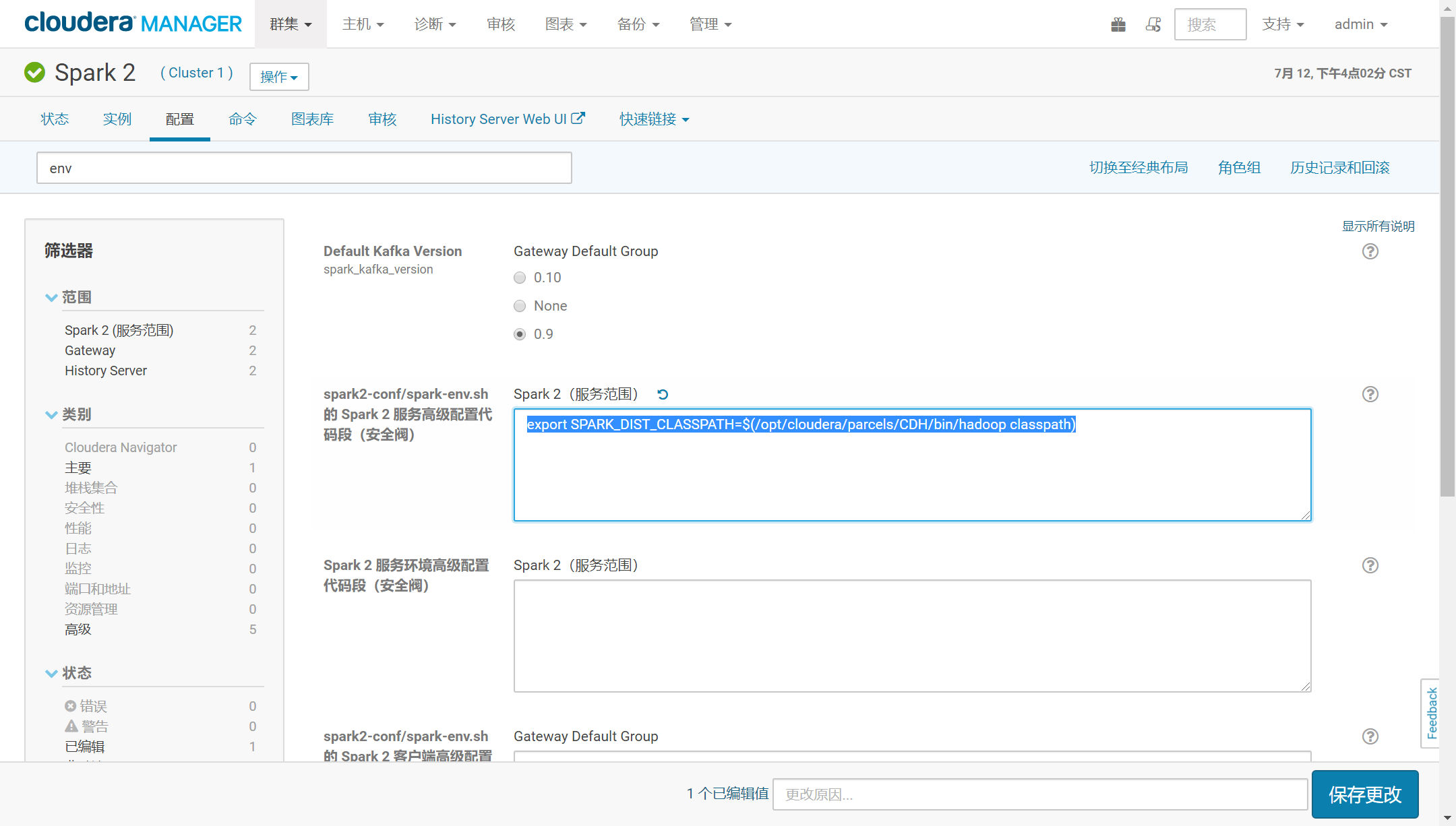Click the Spark 2 服务环境高级配置 text area

click(x=912, y=636)
